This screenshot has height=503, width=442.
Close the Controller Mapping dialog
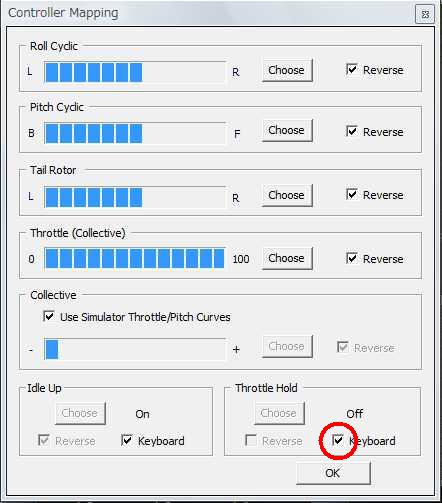click(x=425, y=14)
